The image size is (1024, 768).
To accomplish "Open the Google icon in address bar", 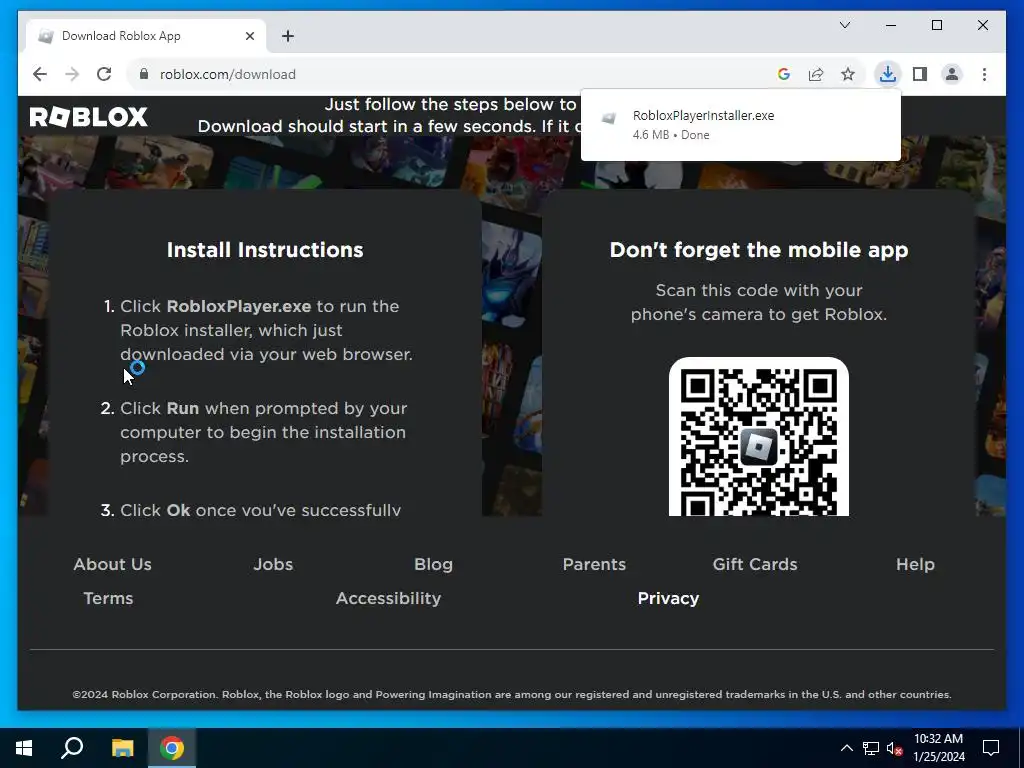I will point(784,74).
